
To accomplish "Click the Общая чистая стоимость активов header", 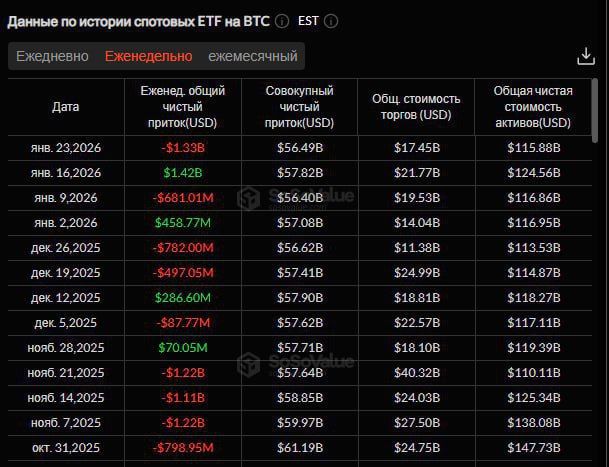I will point(533,107).
